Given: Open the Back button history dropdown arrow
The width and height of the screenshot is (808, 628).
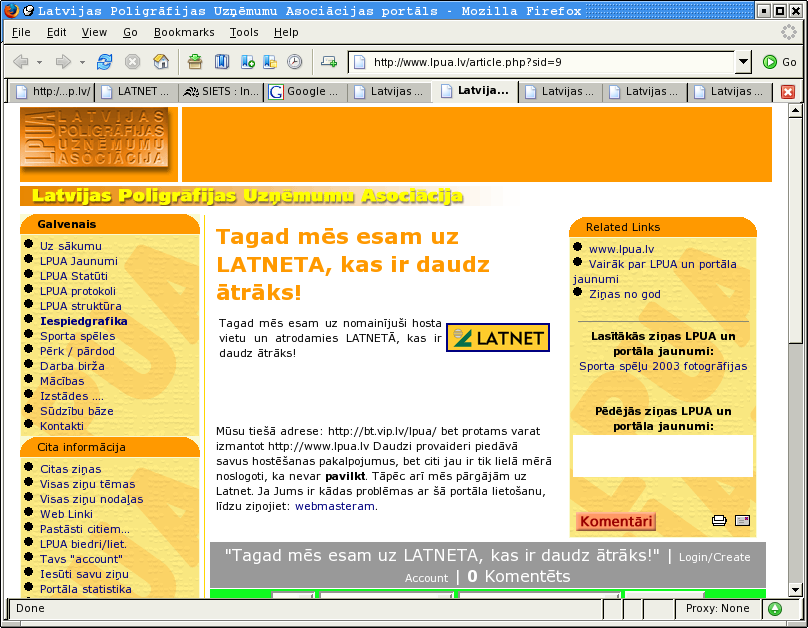Looking at the screenshot, I should pos(40,62).
